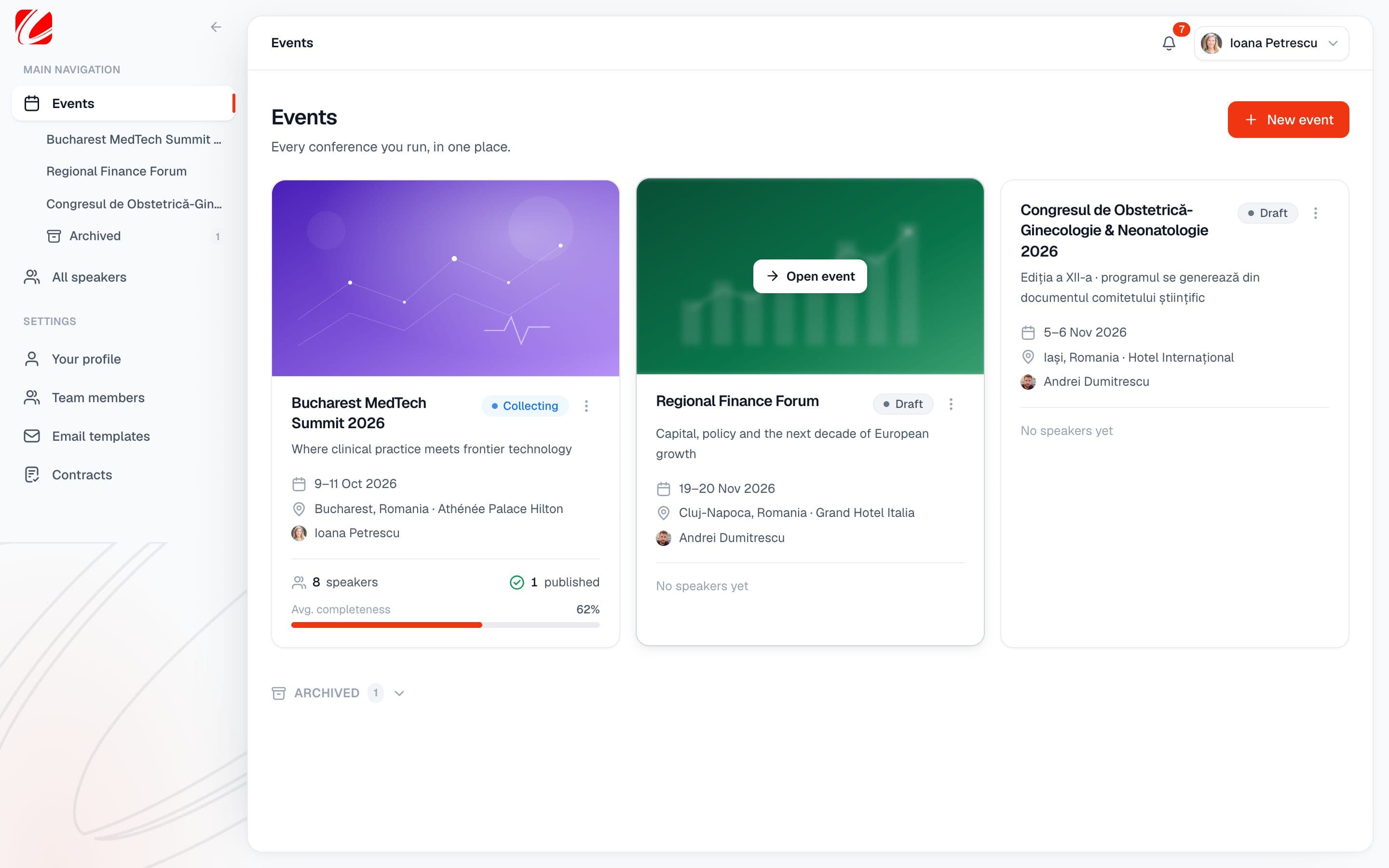This screenshot has width=1389, height=868.
Task: Open Congresul de Obstetrică-Gin… in the sidebar
Action: 134,204
